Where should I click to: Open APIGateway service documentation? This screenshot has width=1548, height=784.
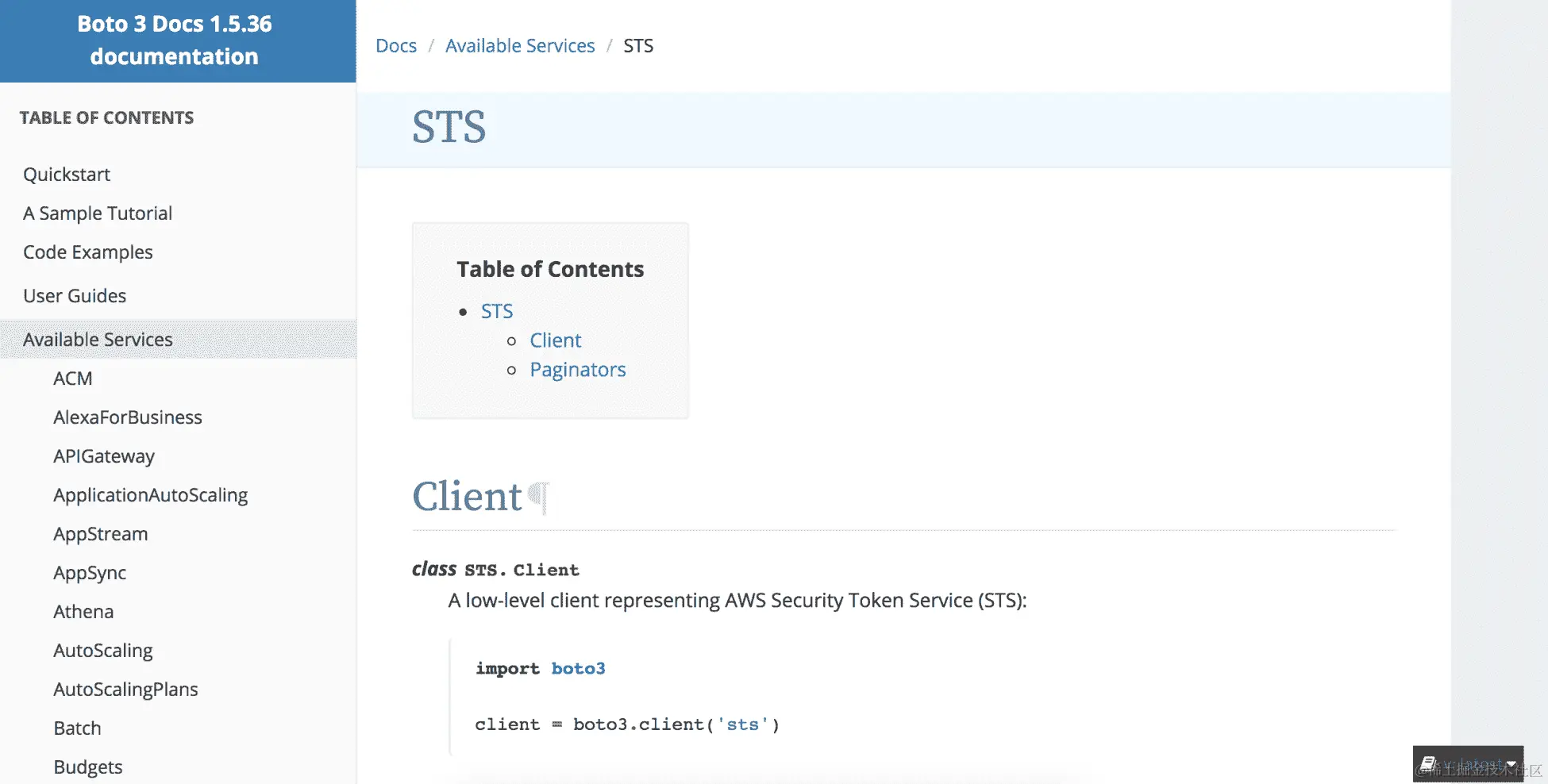tap(104, 456)
